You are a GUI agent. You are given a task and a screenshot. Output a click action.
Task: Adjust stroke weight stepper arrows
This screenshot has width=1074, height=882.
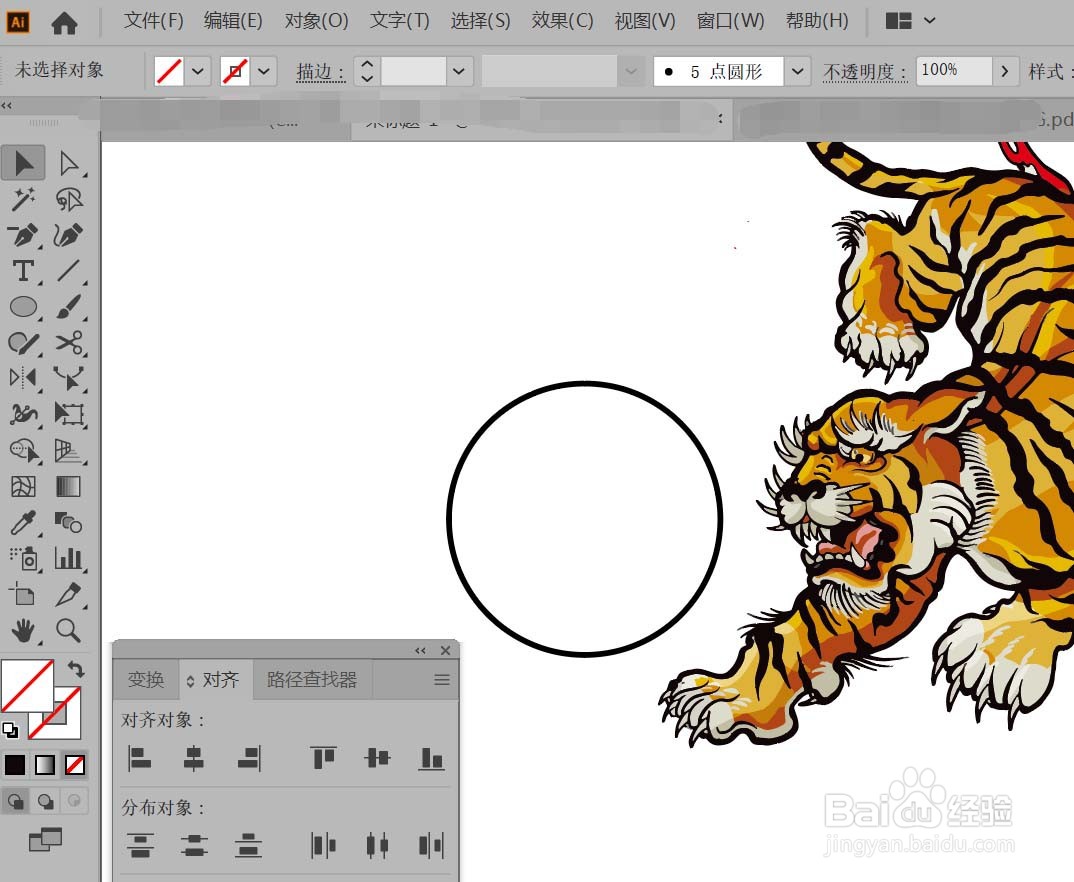coord(367,71)
